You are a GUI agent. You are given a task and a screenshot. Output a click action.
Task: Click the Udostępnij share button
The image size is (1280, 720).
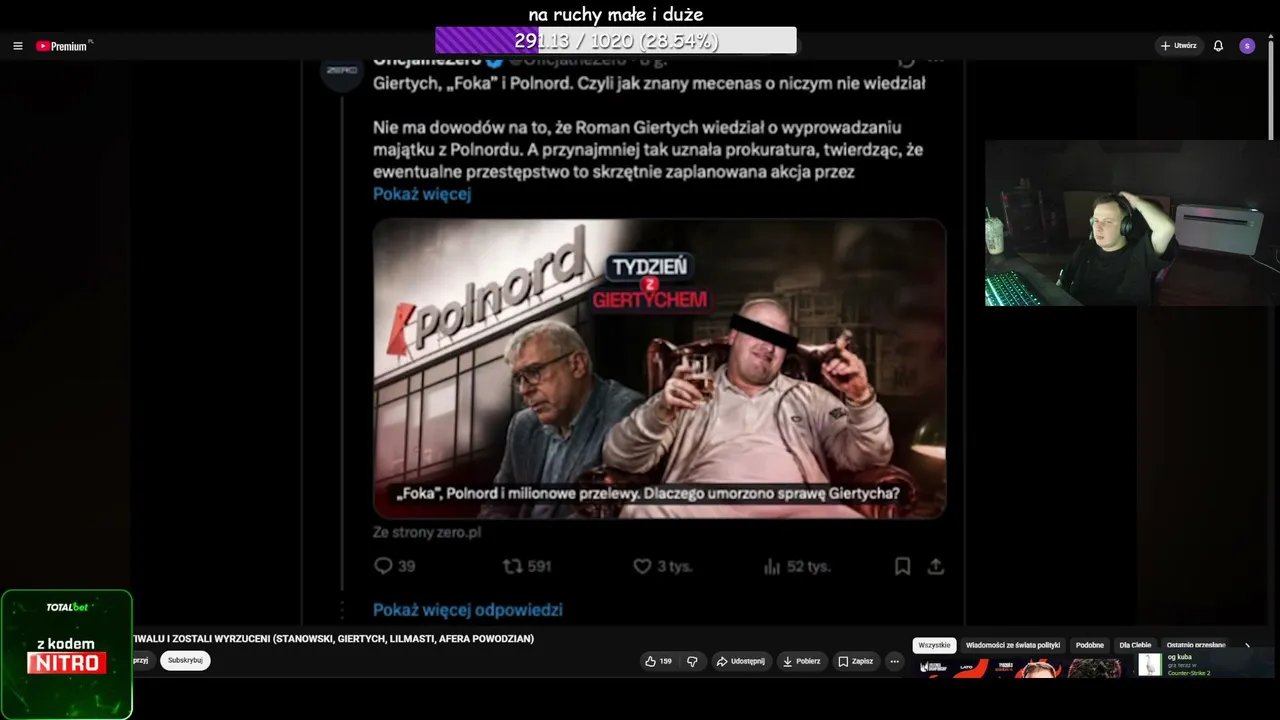pos(741,661)
